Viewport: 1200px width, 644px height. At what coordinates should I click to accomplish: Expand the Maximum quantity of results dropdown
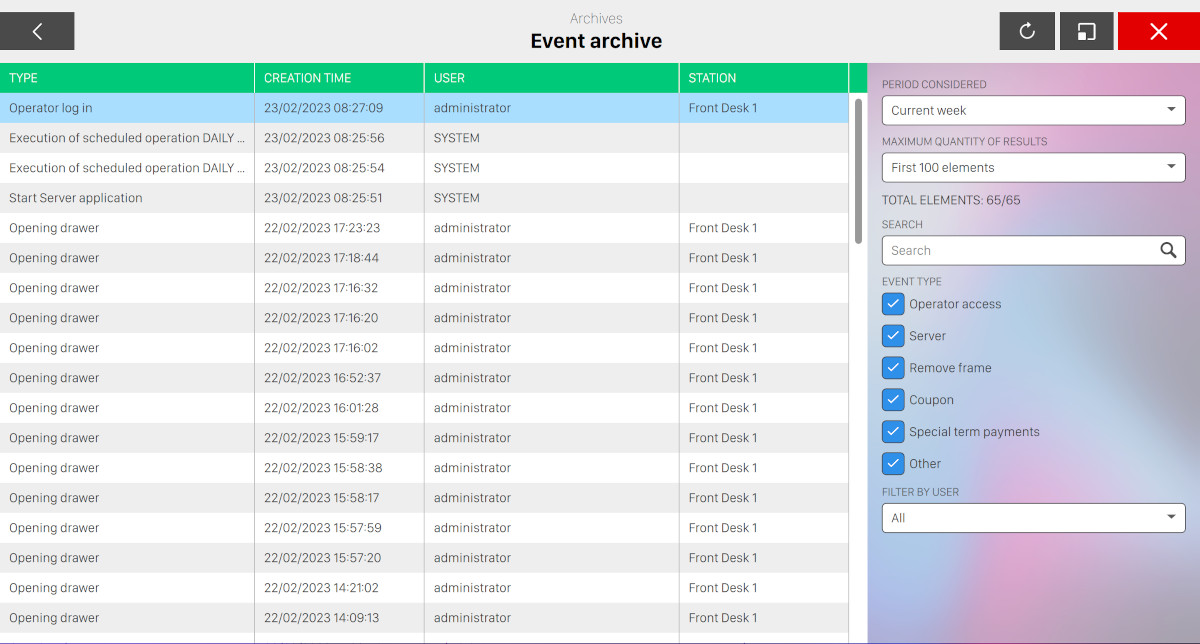click(1033, 167)
